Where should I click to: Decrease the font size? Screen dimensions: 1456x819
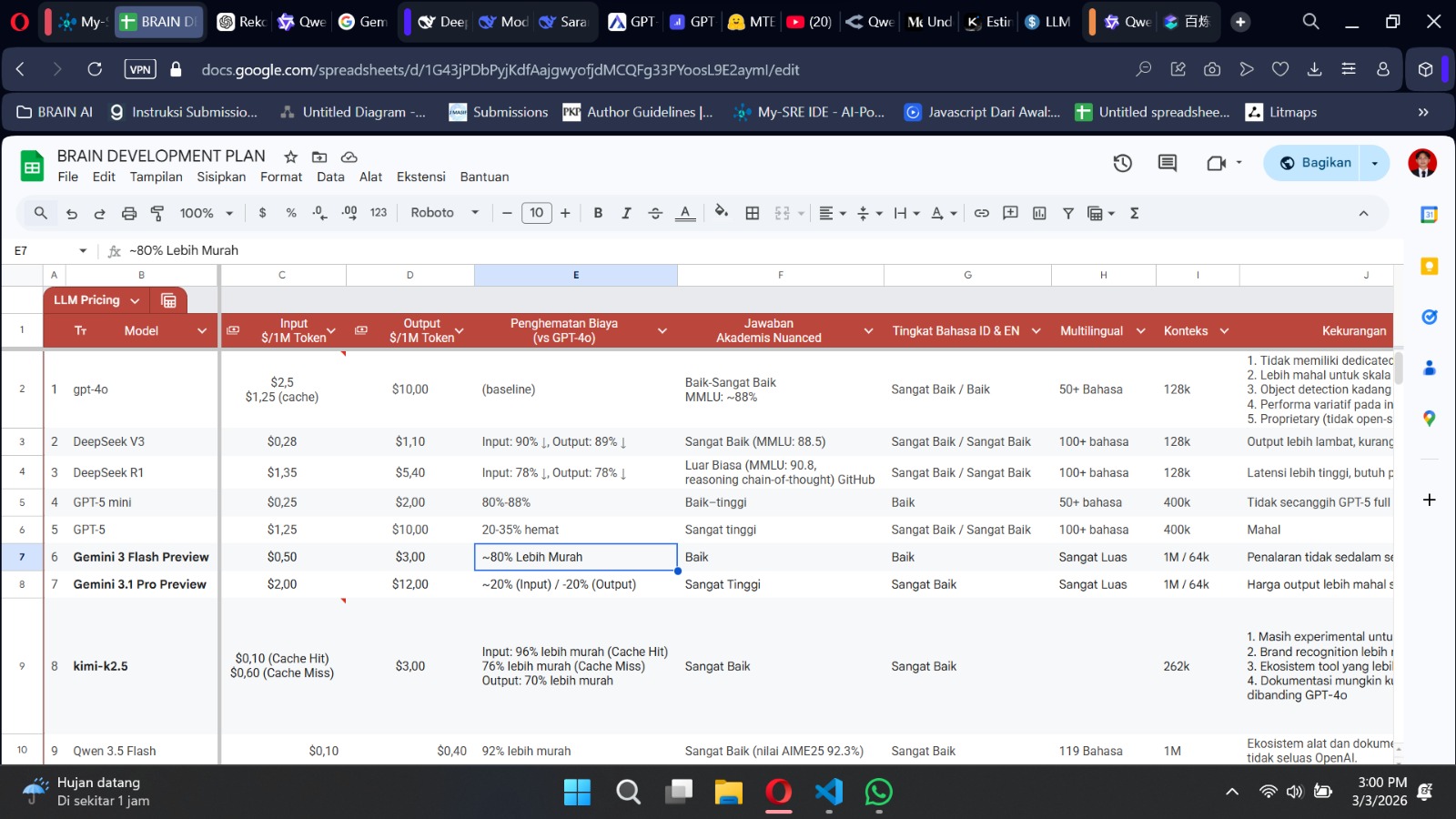507,213
